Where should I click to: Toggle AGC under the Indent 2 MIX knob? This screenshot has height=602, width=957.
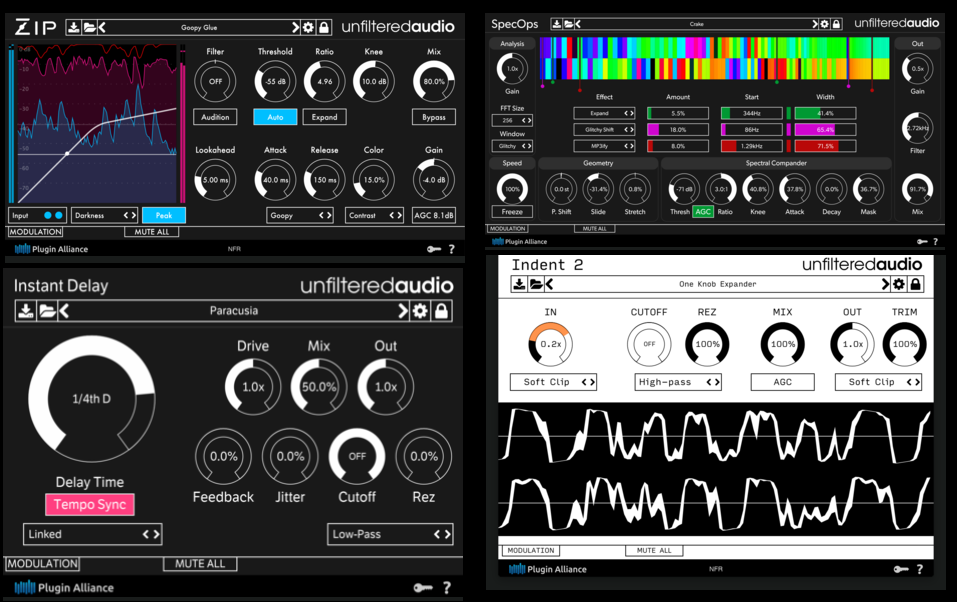point(782,382)
